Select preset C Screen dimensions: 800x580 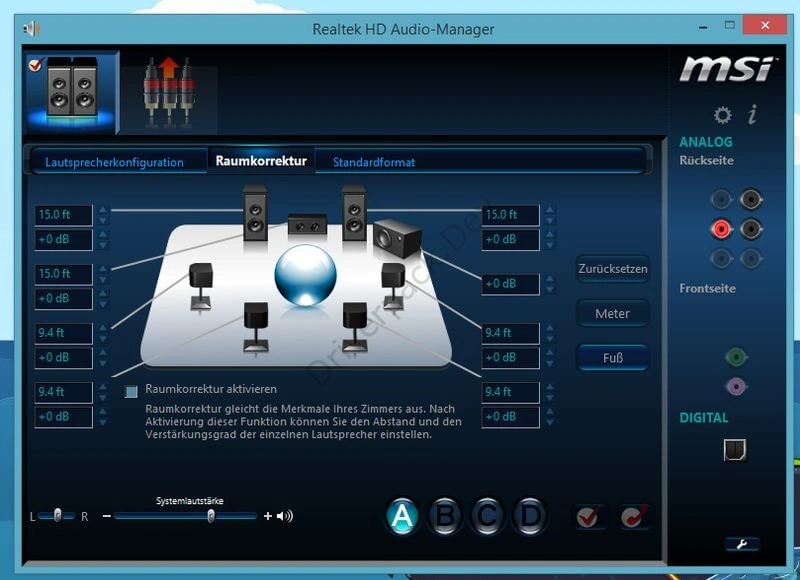click(x=487, y=516)
